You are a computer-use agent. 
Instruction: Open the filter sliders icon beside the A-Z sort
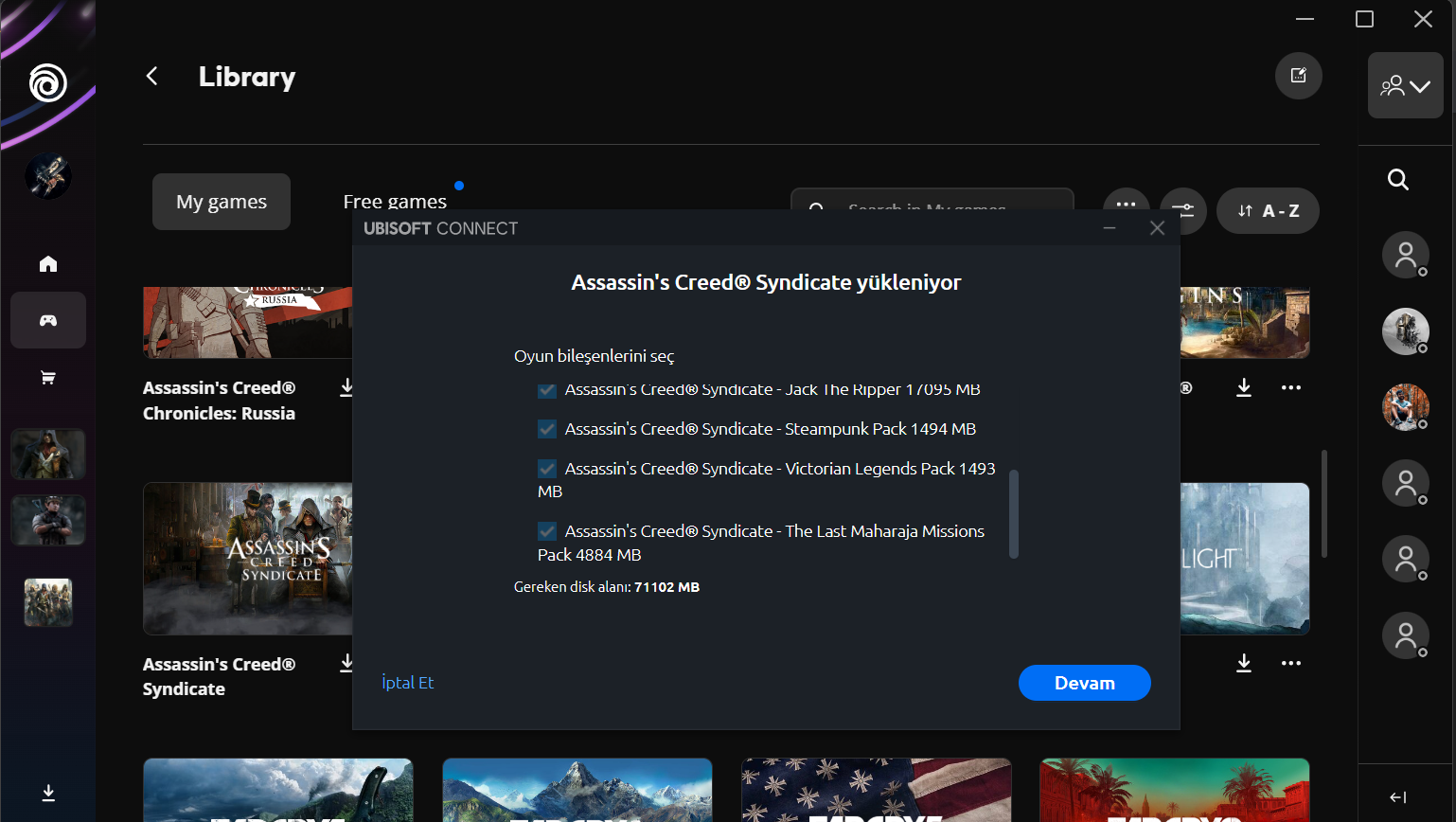point(1183,210)
